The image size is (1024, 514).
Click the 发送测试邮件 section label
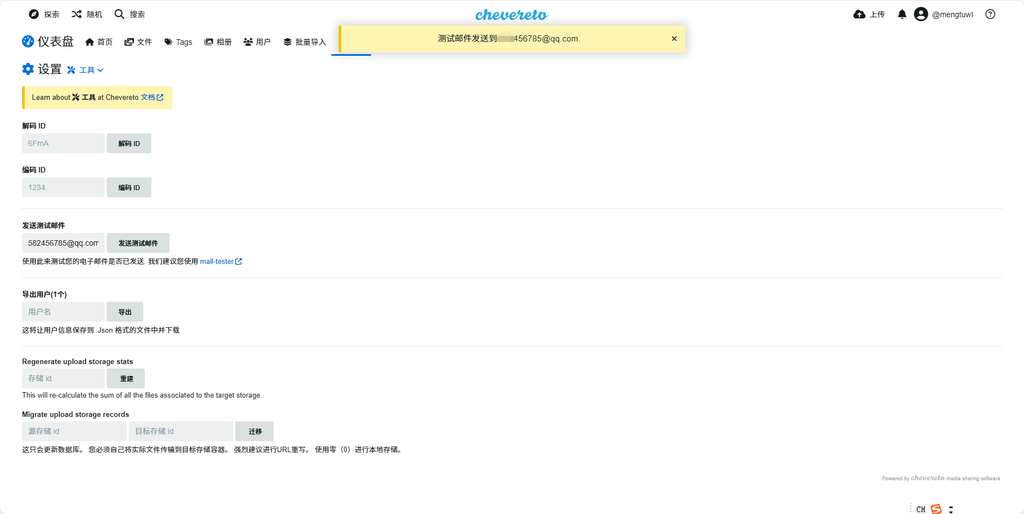[44, 225]
